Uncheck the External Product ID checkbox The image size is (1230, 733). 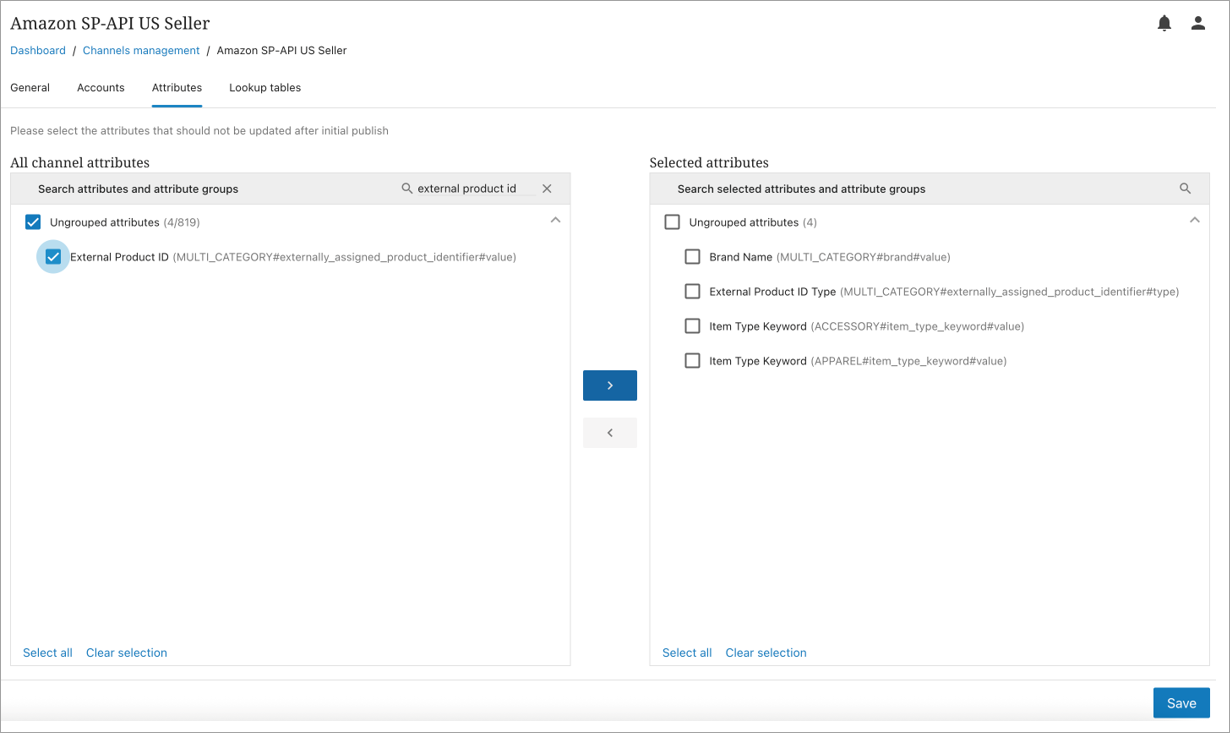point(53,257)
